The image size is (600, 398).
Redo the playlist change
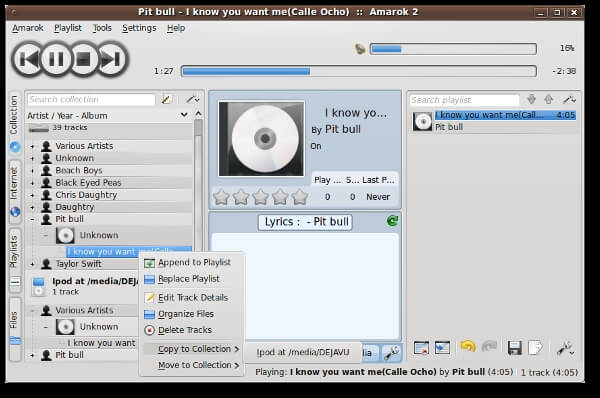(x=489, y=347)
